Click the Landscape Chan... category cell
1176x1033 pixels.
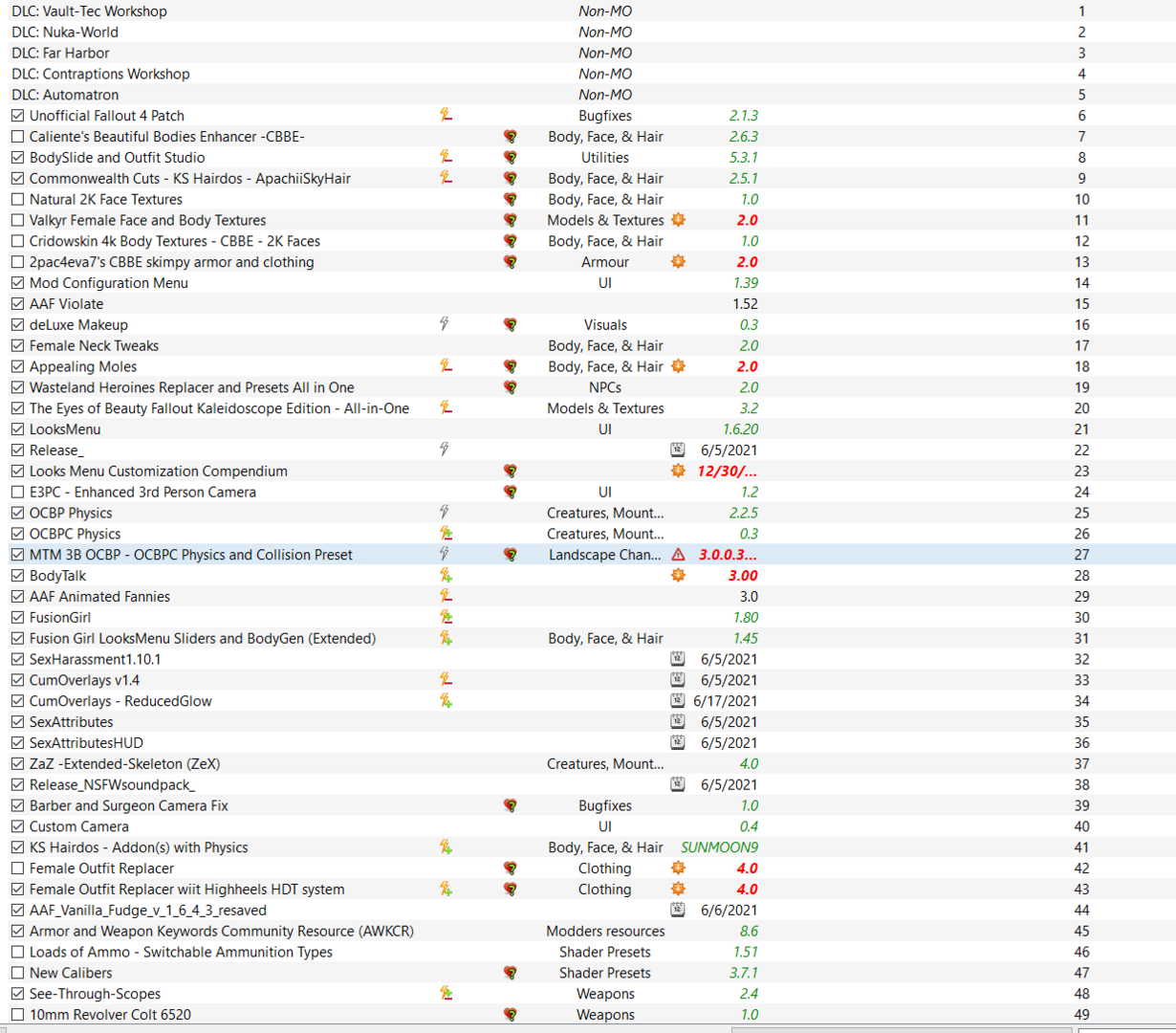tap(605, 555)
